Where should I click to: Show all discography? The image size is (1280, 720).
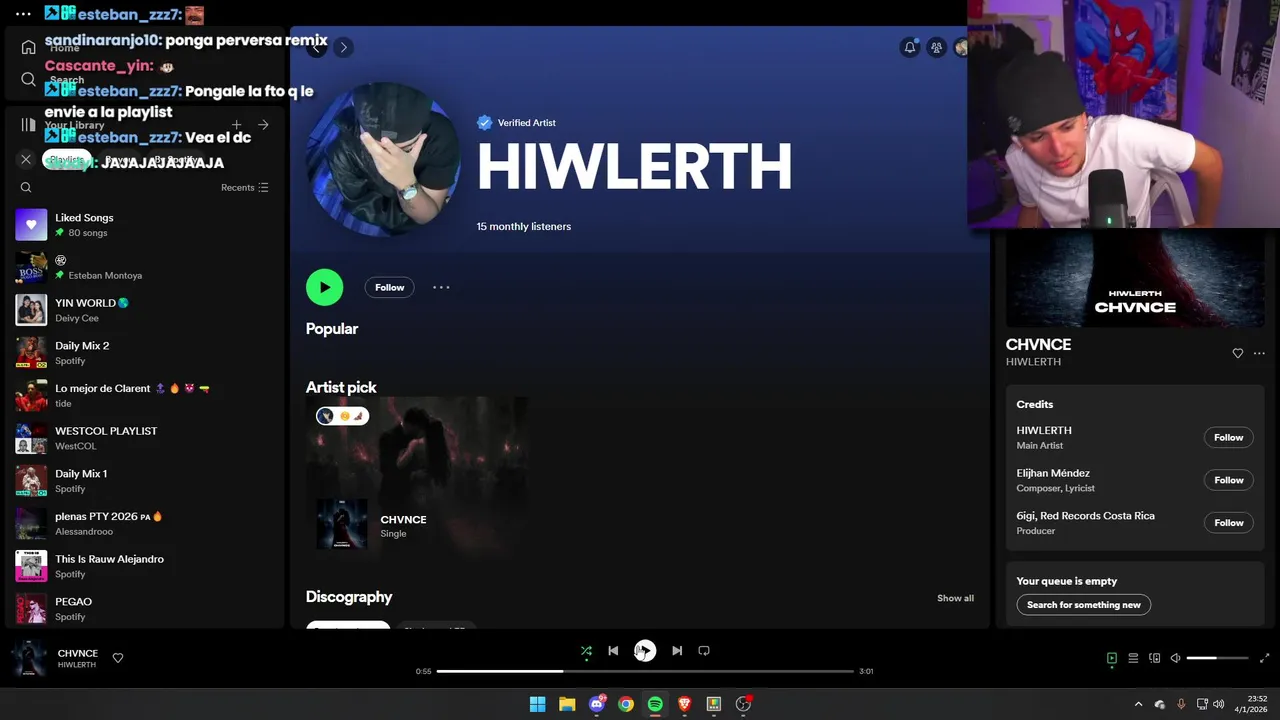[x=955, y=598]
